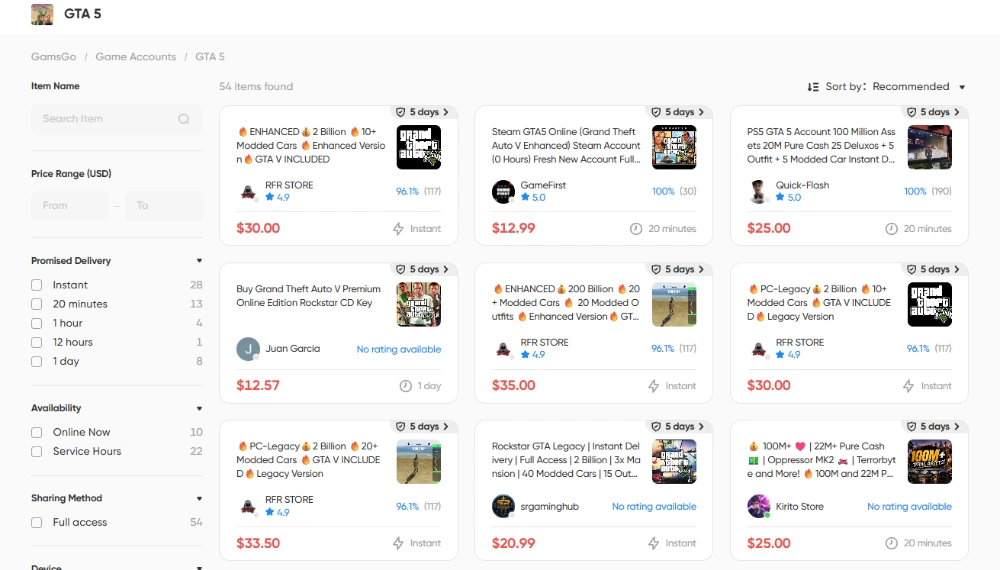Click the GTA 5 breadcrumb link
The height and width of the screenshot is (570, 1000).
click(x=210, y=57)
